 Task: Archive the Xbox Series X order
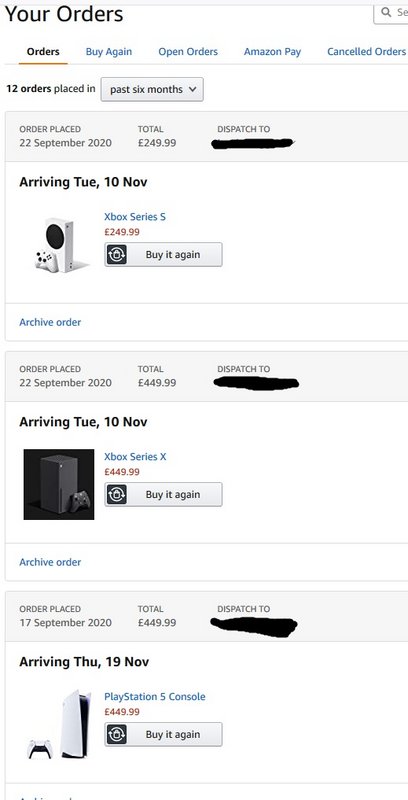tap(50, 562)
